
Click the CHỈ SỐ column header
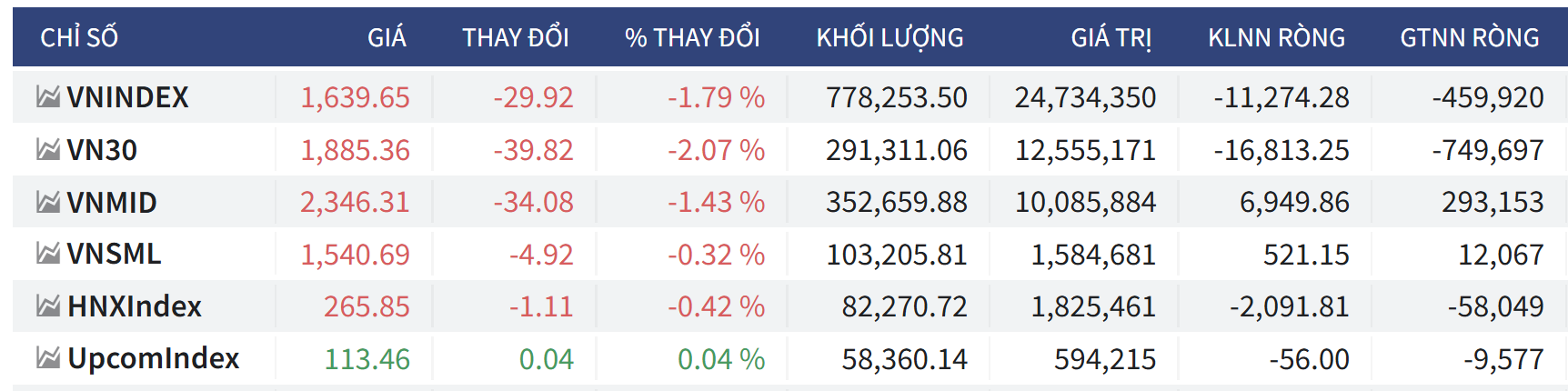[79, 38]
